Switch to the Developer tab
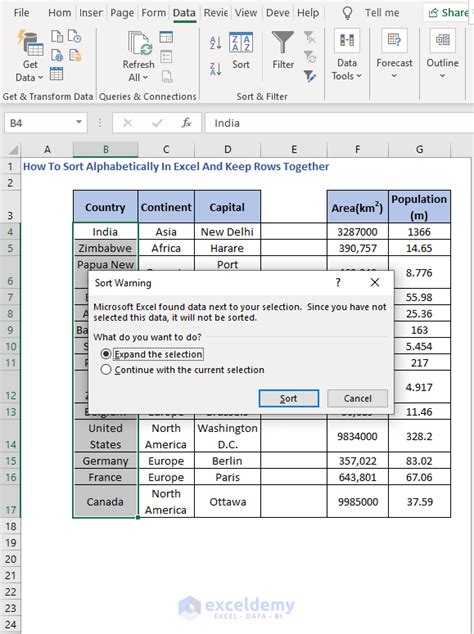This screenshot has height=634, width=474. click(x=277, y=13)
